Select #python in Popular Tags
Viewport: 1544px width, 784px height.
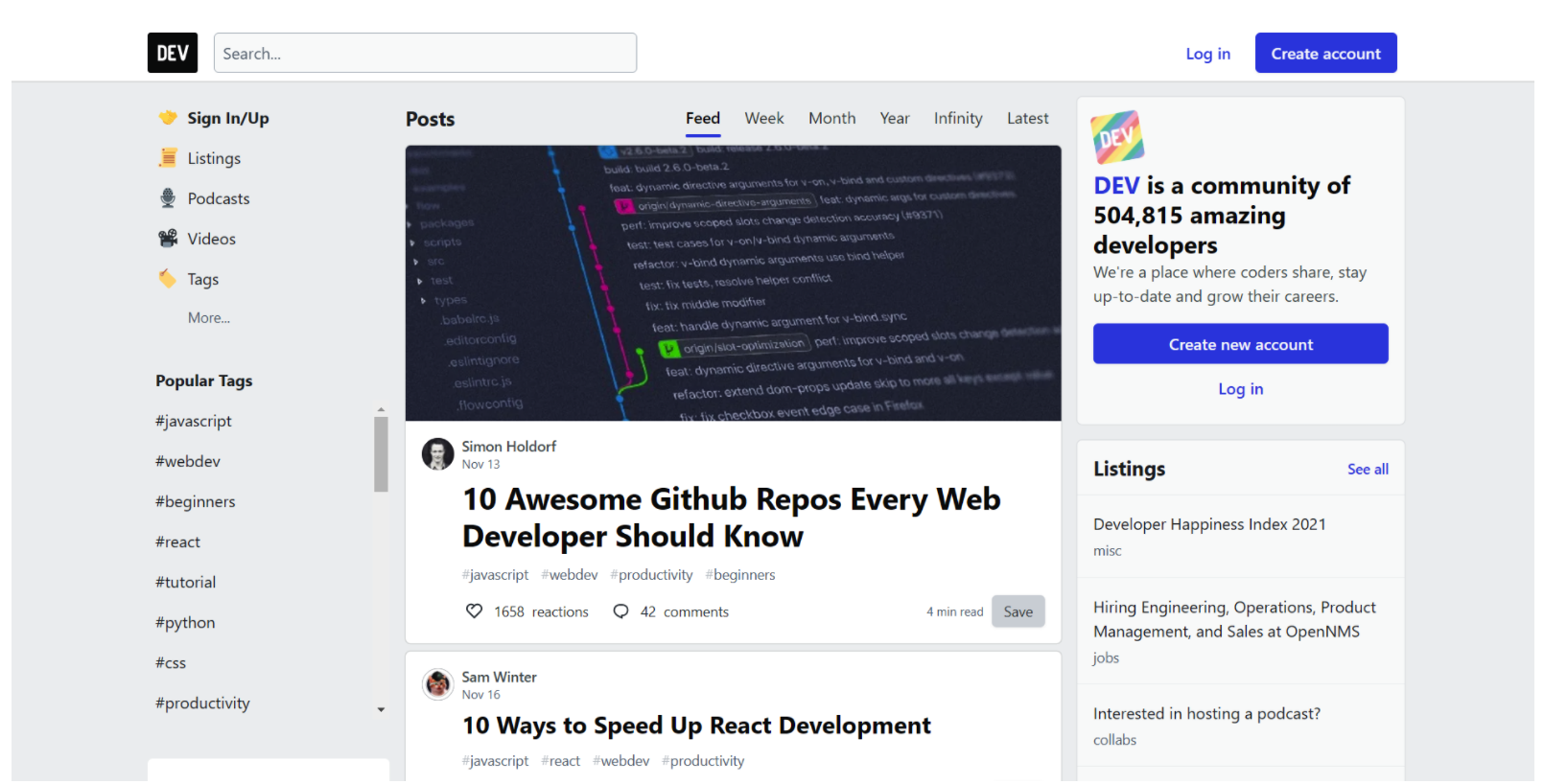click(185, 623)
